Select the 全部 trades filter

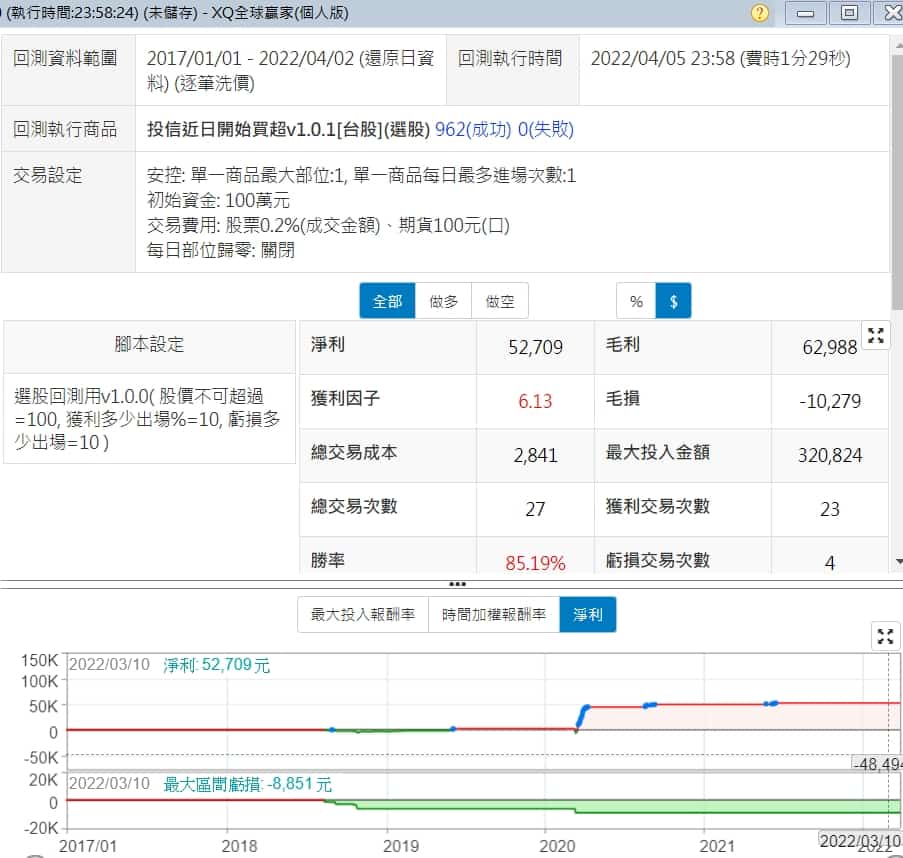pyautogui.click(x=387, y=301)
